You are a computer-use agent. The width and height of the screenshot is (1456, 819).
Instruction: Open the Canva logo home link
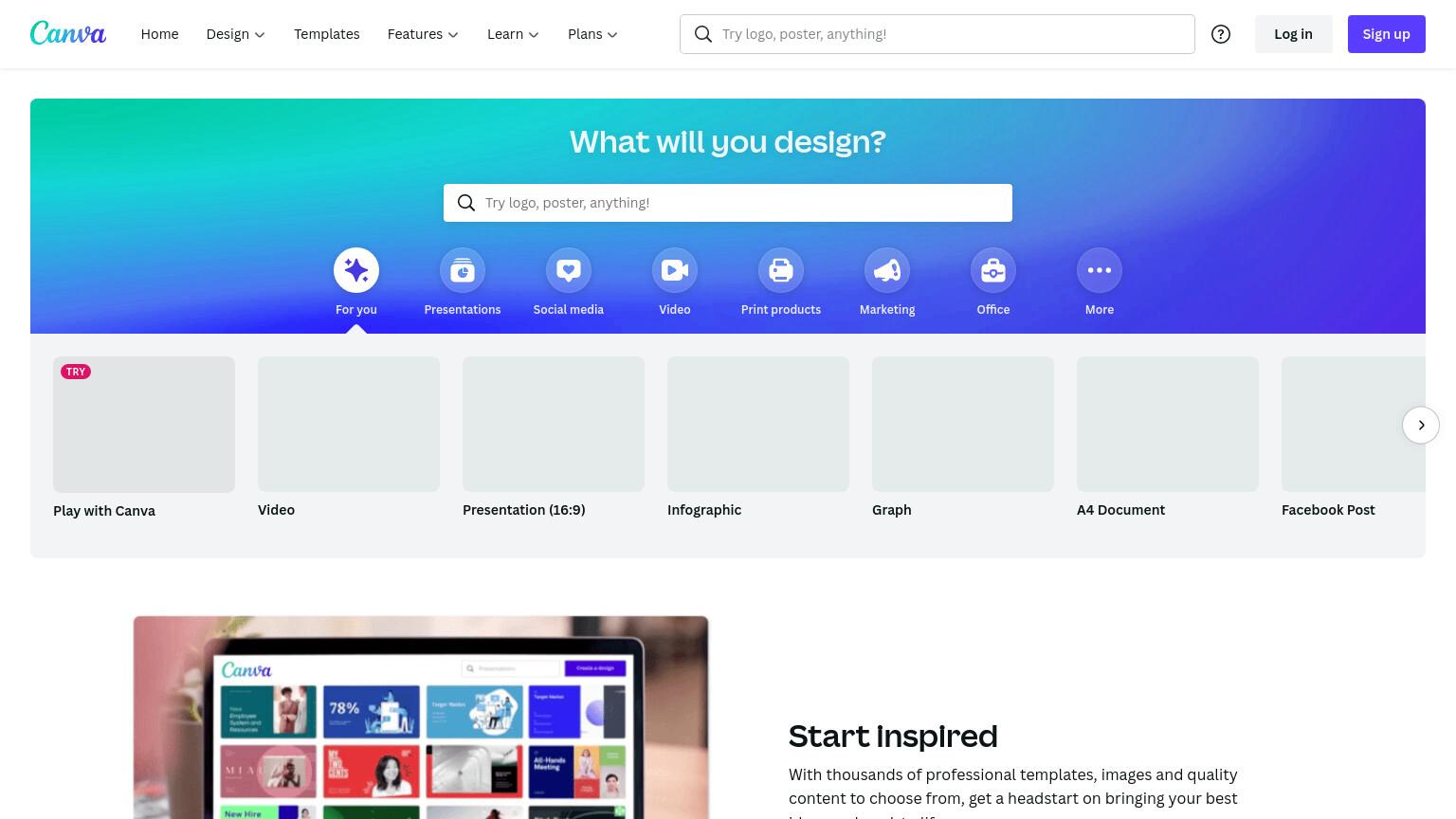(x=68, y=33)
